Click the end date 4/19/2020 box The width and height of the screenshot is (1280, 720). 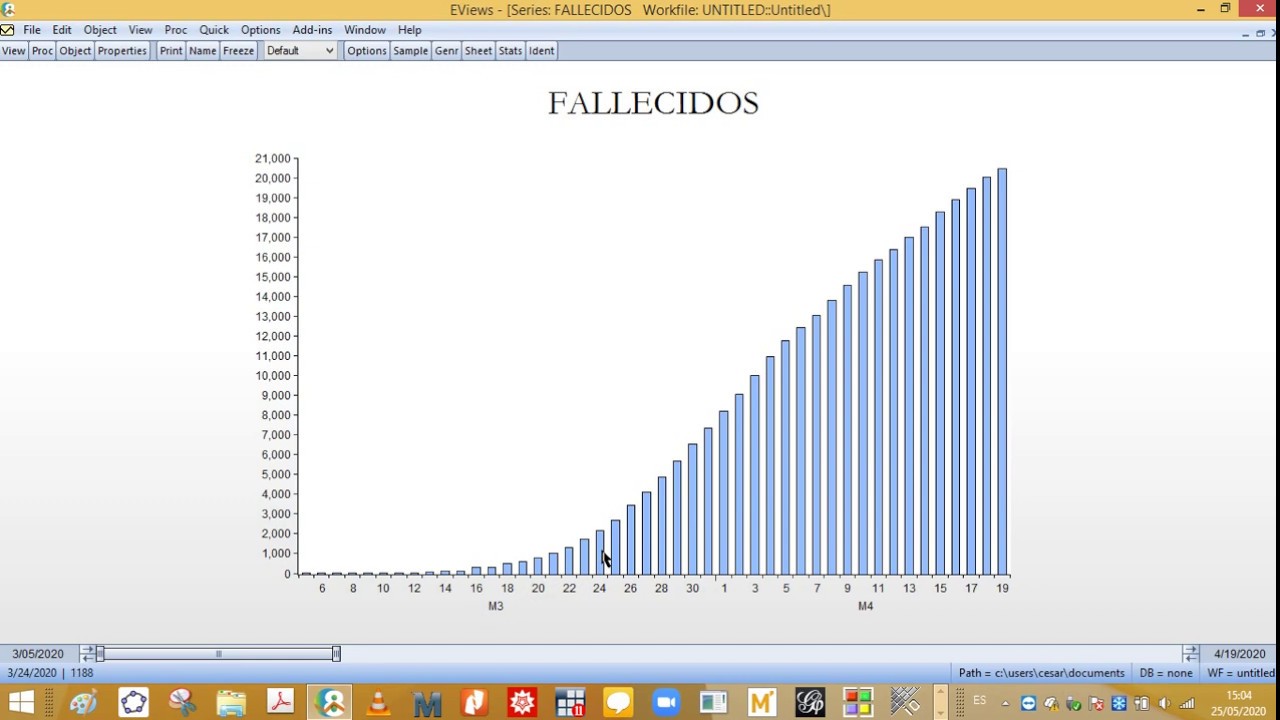(x=1240, y=654)
